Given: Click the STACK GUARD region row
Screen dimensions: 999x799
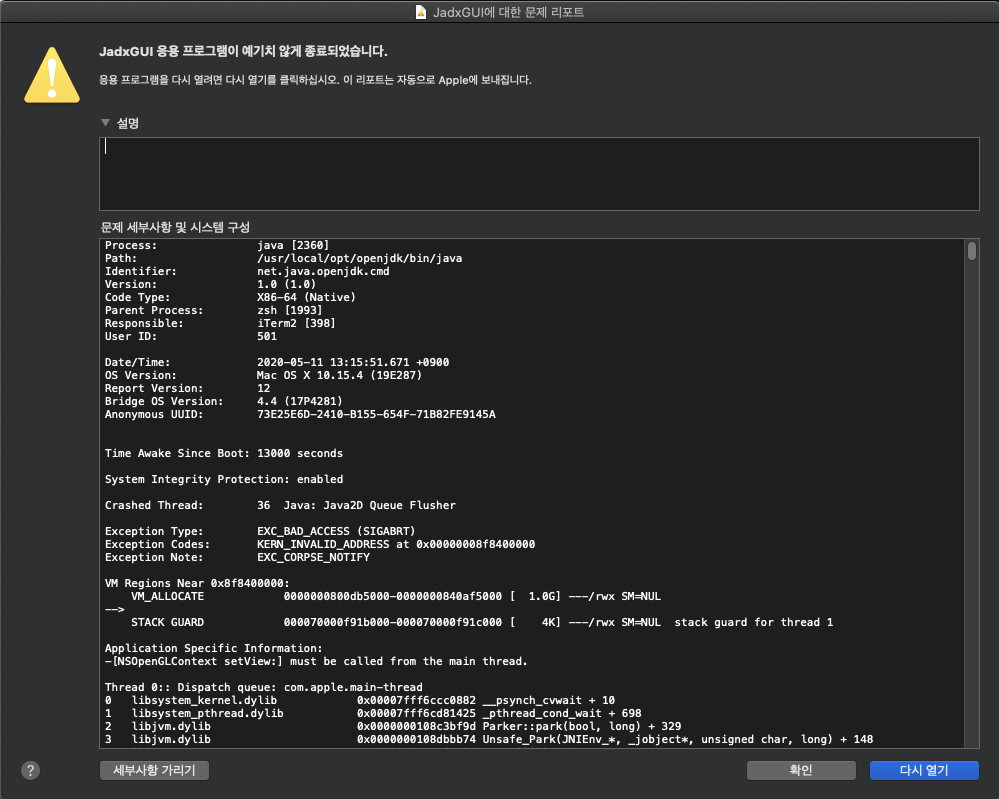Looking at the screenshot, I should (482, 623).
